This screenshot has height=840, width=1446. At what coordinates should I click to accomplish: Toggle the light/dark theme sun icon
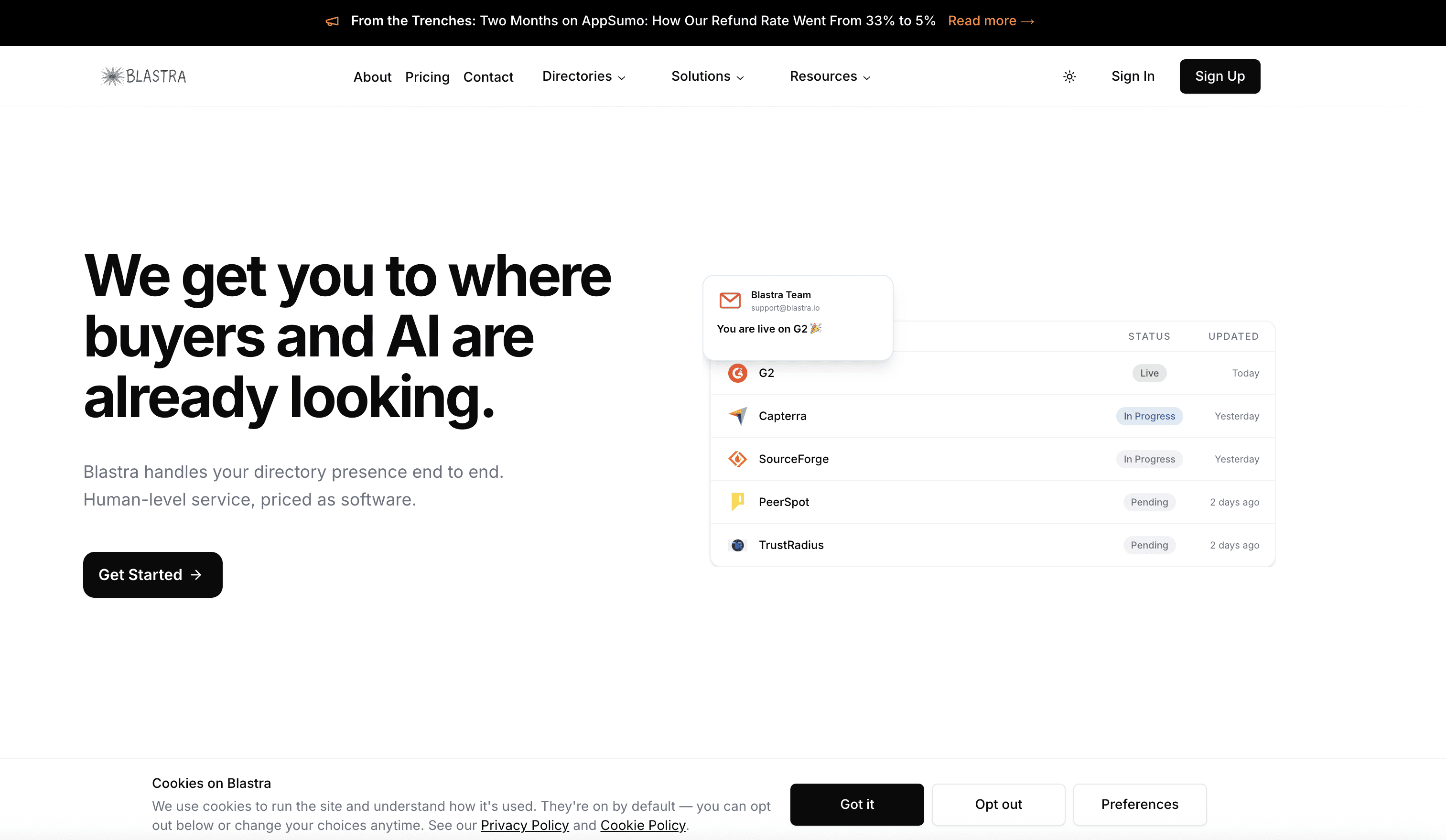point(1069,76)
